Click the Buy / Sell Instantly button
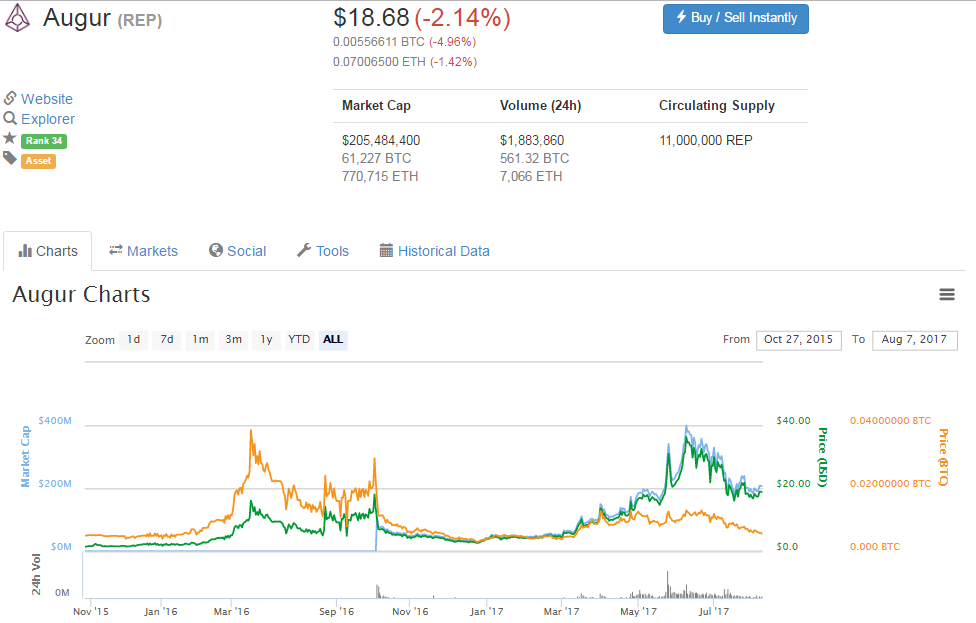976x623 pixels. tap(736, 19)
